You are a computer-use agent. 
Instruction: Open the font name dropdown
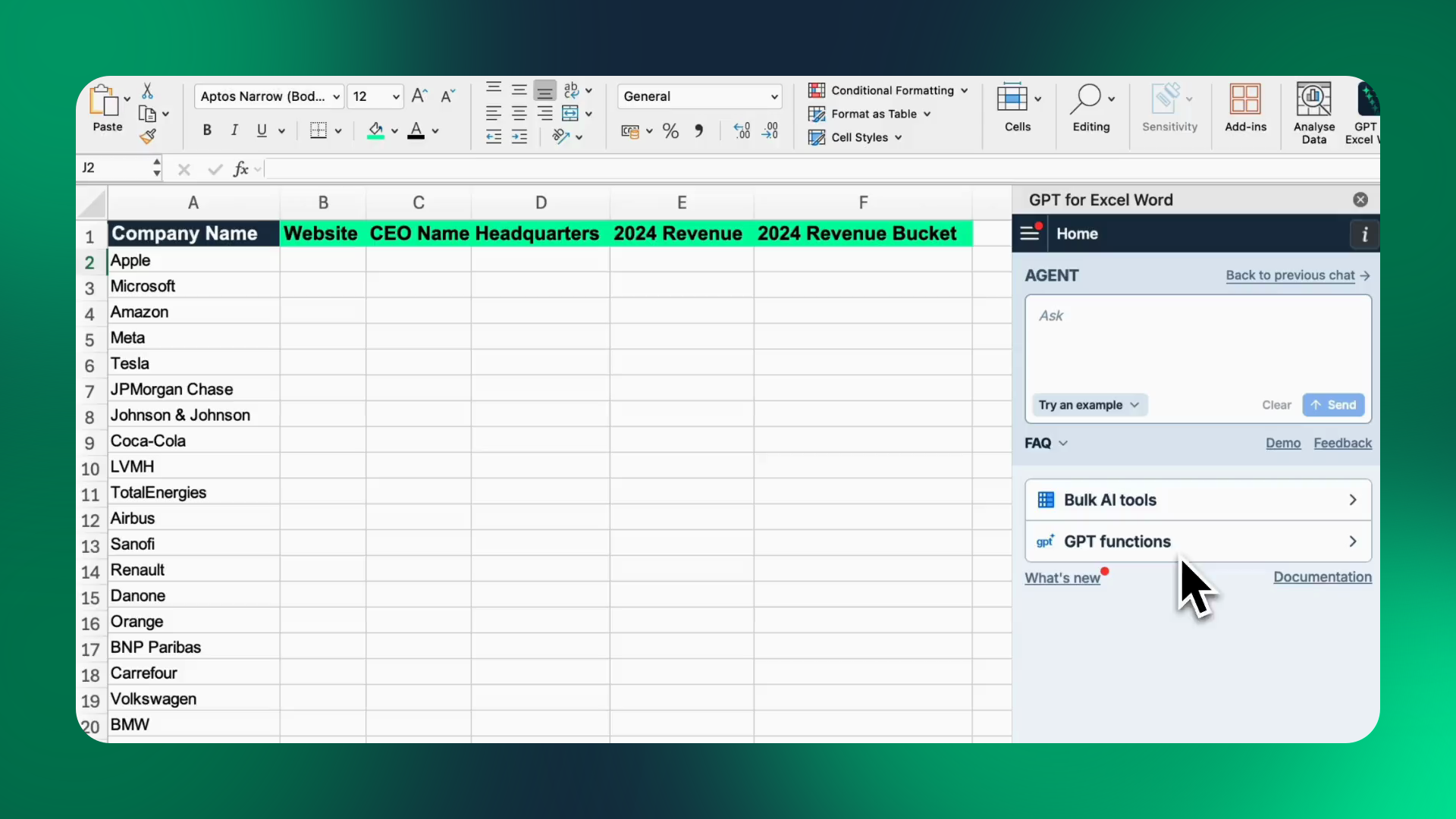[336, 97]
